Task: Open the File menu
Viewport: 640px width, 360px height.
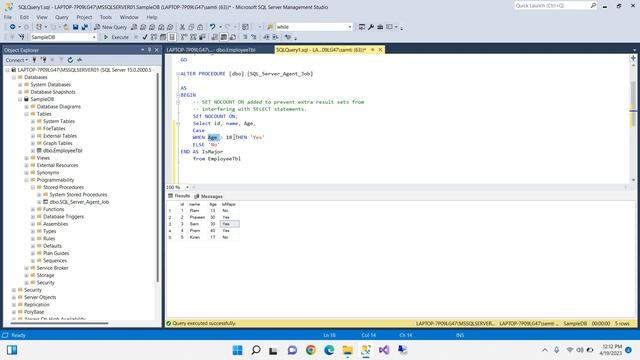Action: (8, 17)
